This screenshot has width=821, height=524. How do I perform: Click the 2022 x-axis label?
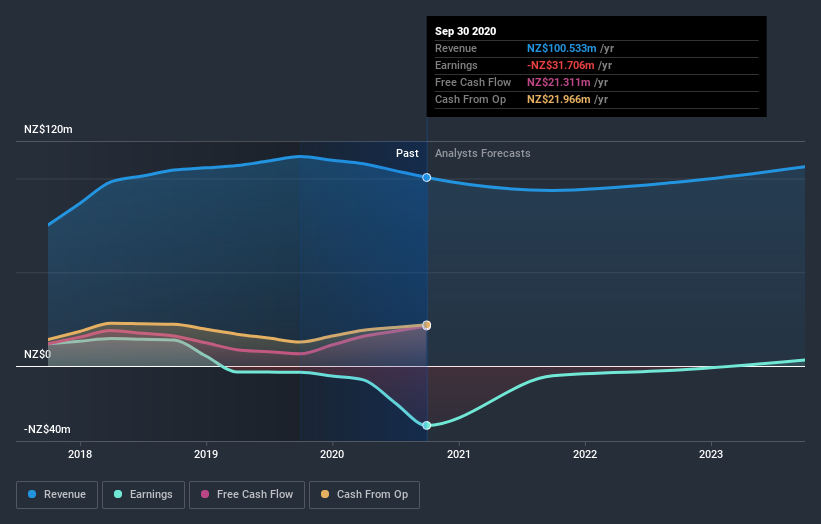585,454
